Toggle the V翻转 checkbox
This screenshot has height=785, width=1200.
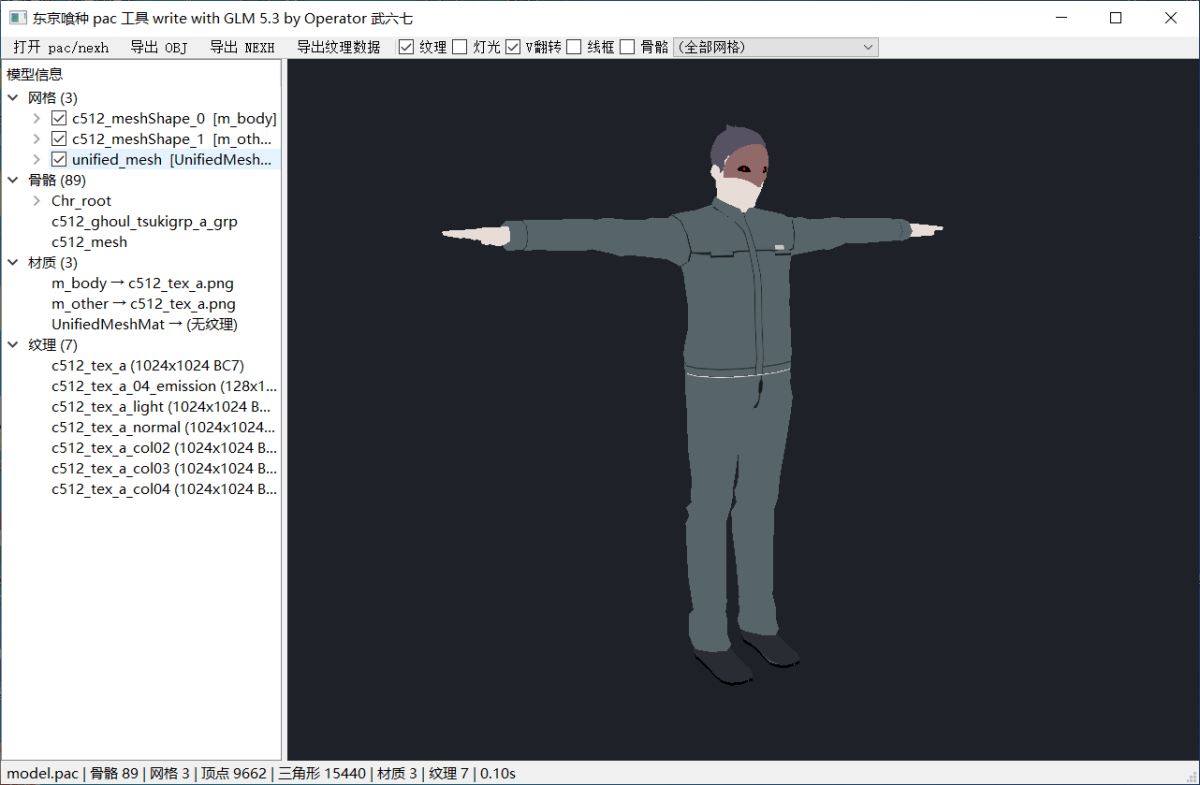tap(513, 47)
